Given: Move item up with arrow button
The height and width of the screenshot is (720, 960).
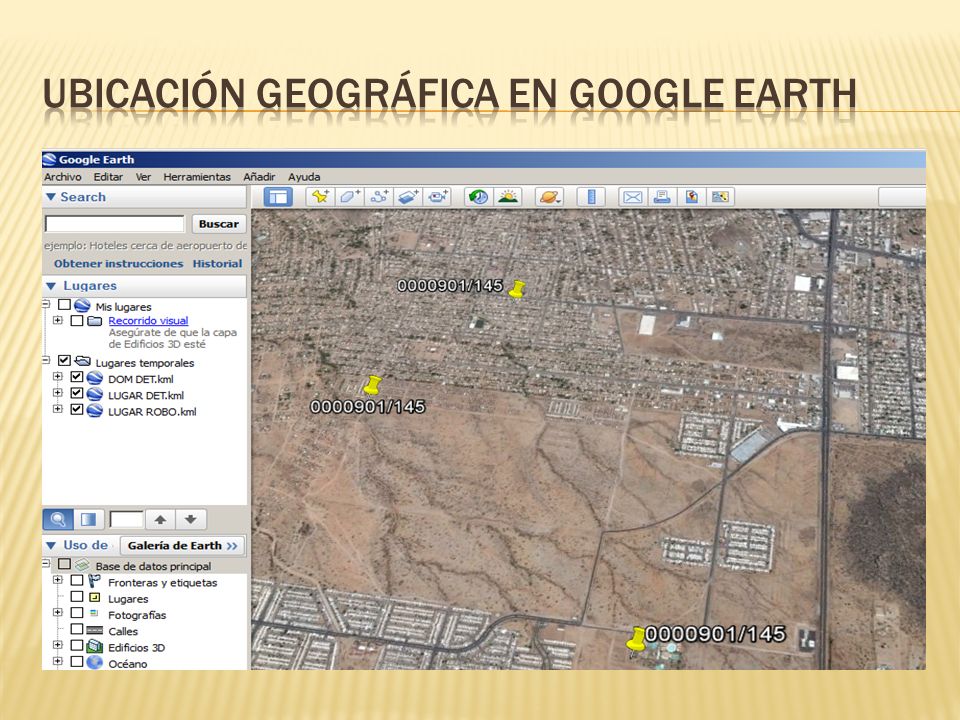Looking at the screenshot, I should [160, 520].
